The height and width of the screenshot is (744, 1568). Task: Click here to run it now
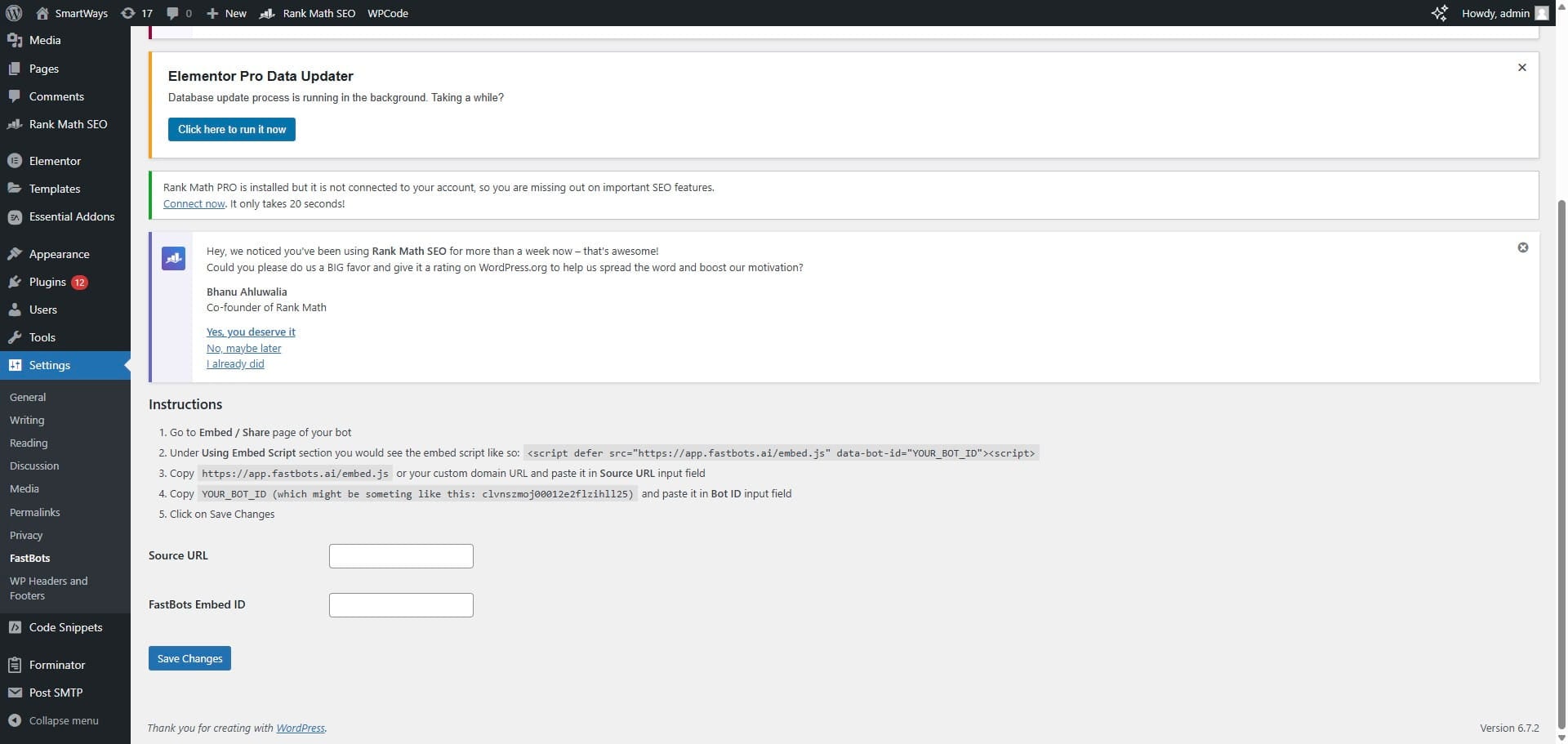pos(231,129)
